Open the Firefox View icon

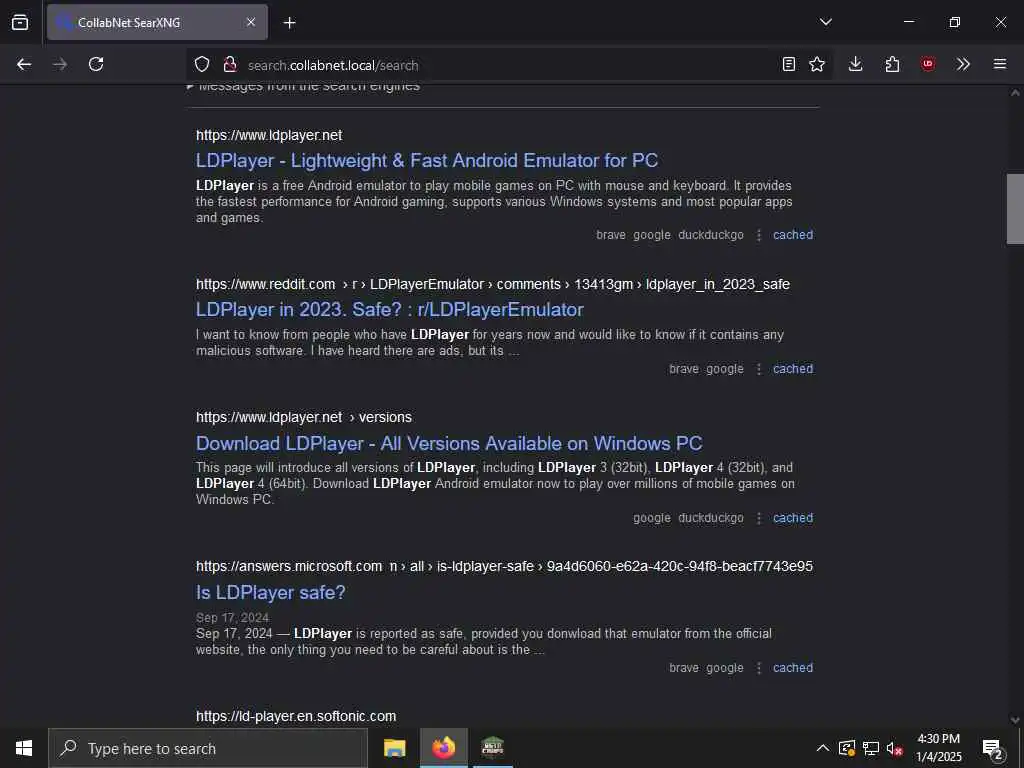20,22
